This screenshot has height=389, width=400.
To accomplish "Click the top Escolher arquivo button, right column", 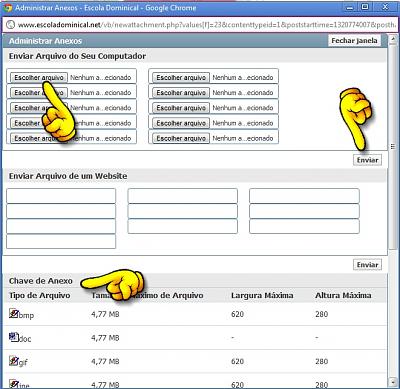I will [181, 77].
